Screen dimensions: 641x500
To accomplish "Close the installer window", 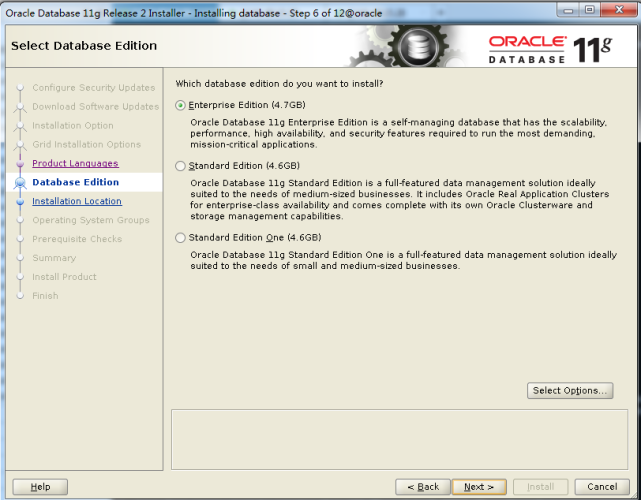I will [619, 9].
